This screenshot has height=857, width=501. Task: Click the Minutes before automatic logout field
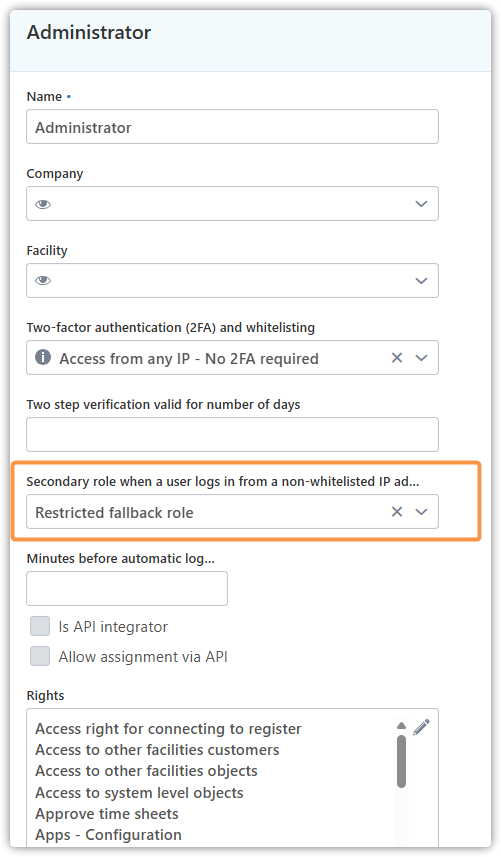[x=127, y=589]
